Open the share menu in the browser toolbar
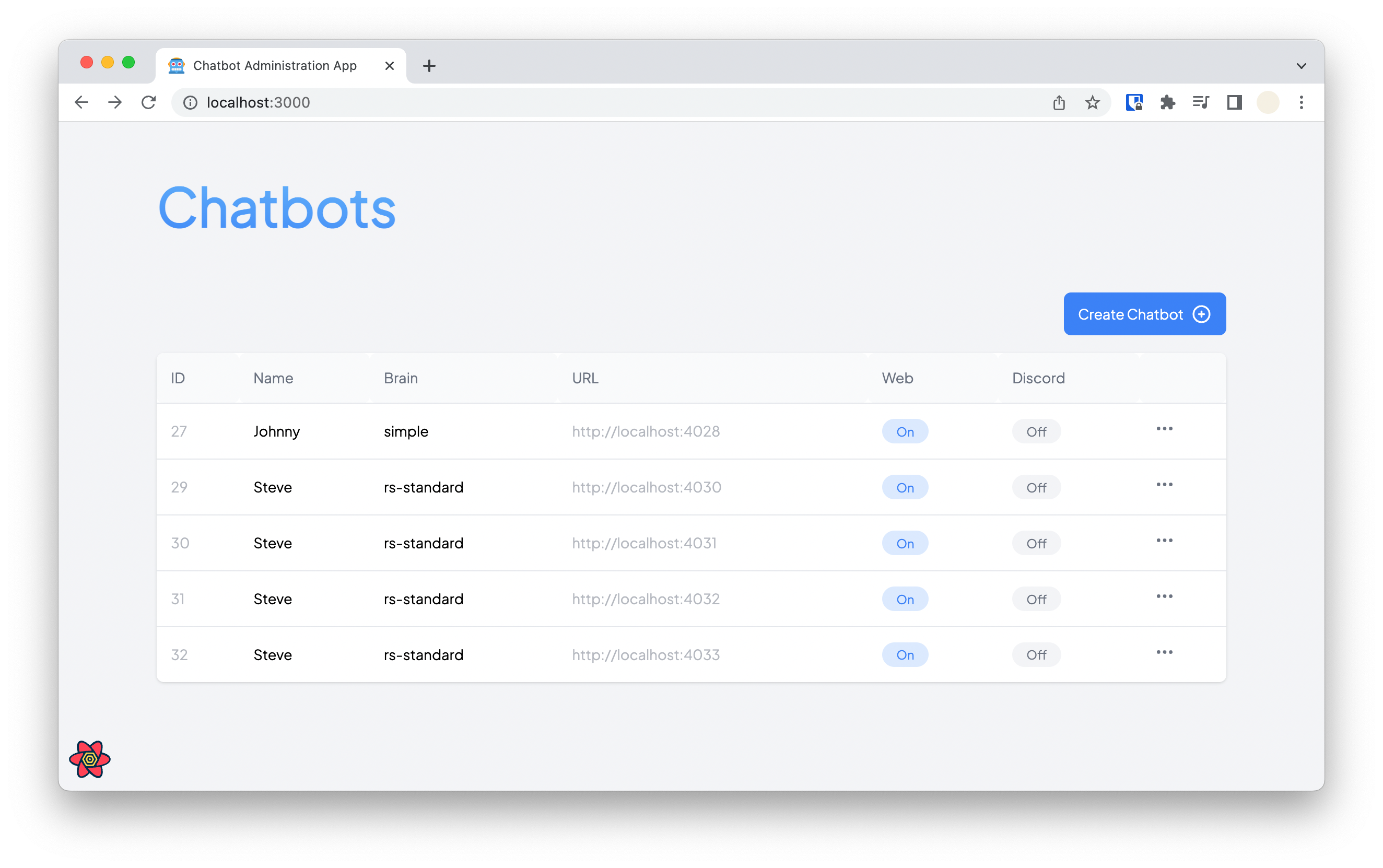The width and height of the screenshot is (1383, 868). pos(1059,102)
